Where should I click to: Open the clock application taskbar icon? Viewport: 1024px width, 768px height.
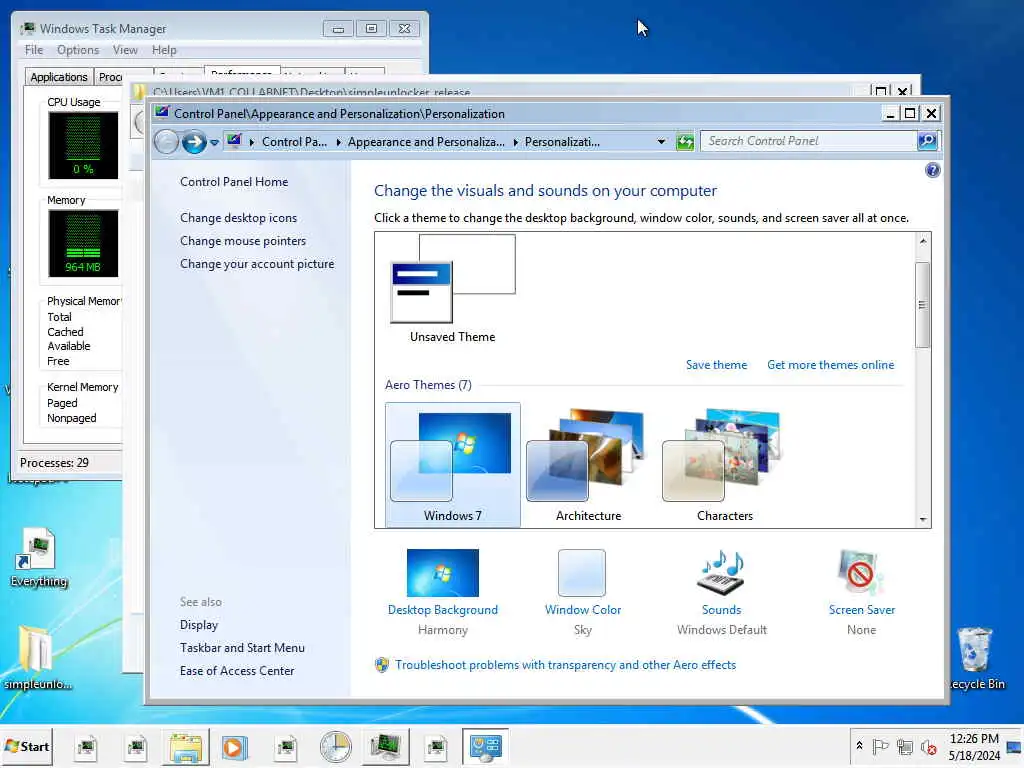(336, 747)
